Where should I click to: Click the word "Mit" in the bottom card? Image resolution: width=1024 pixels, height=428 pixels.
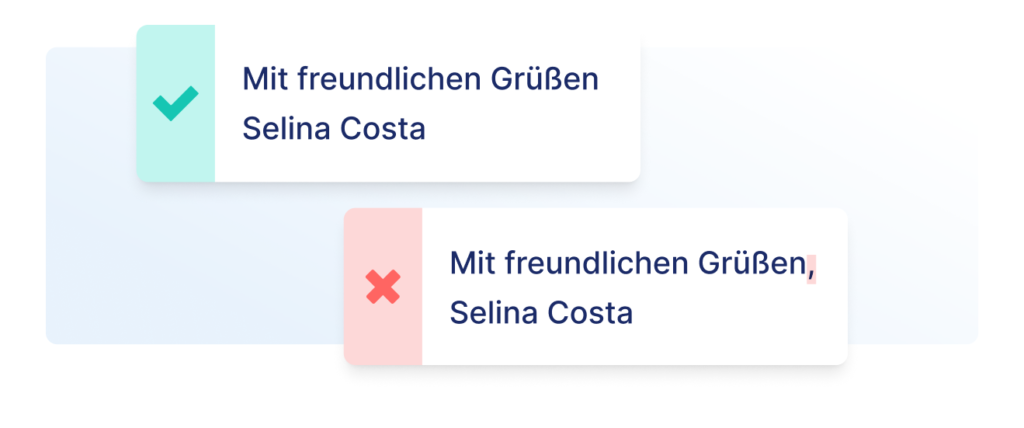click(x=472, y=264)
